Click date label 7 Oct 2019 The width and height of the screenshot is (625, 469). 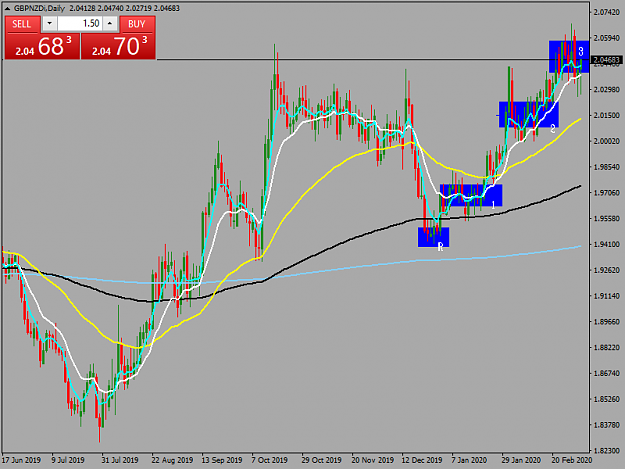(x=269, y=460)
